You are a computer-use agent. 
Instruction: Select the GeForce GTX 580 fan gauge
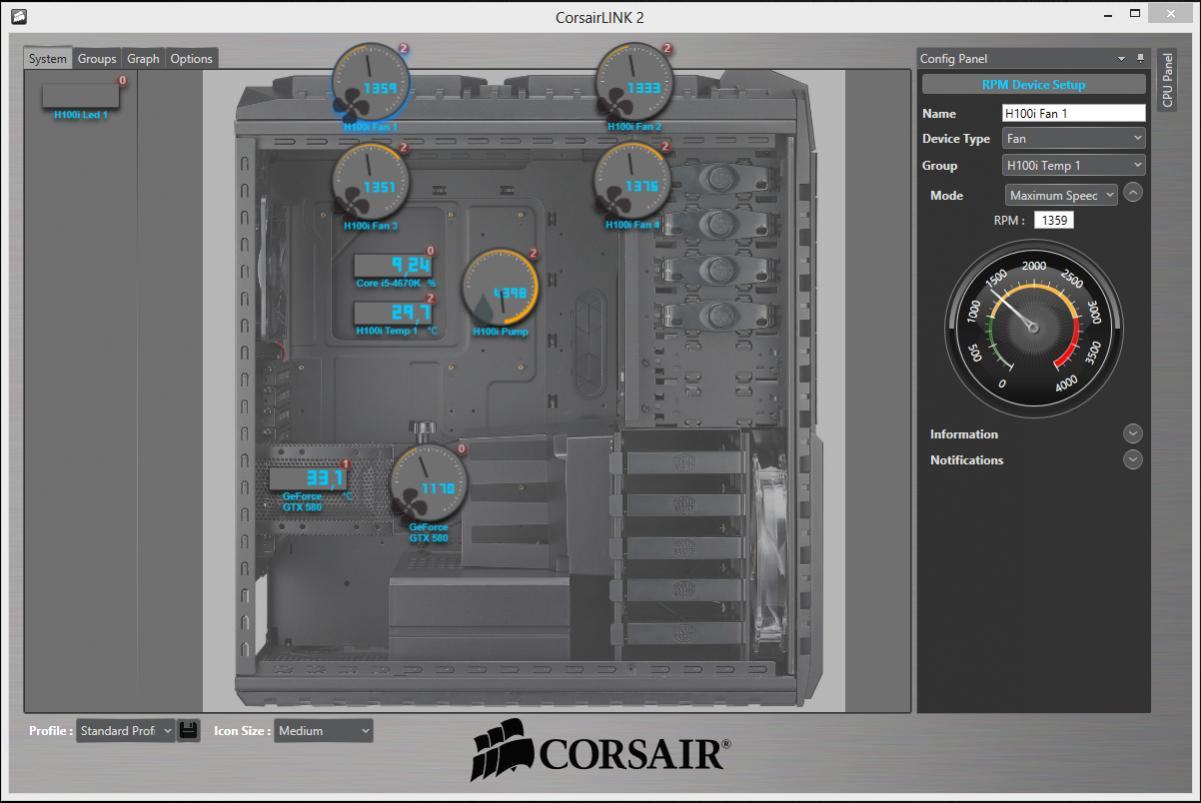[x=428, y=482]
